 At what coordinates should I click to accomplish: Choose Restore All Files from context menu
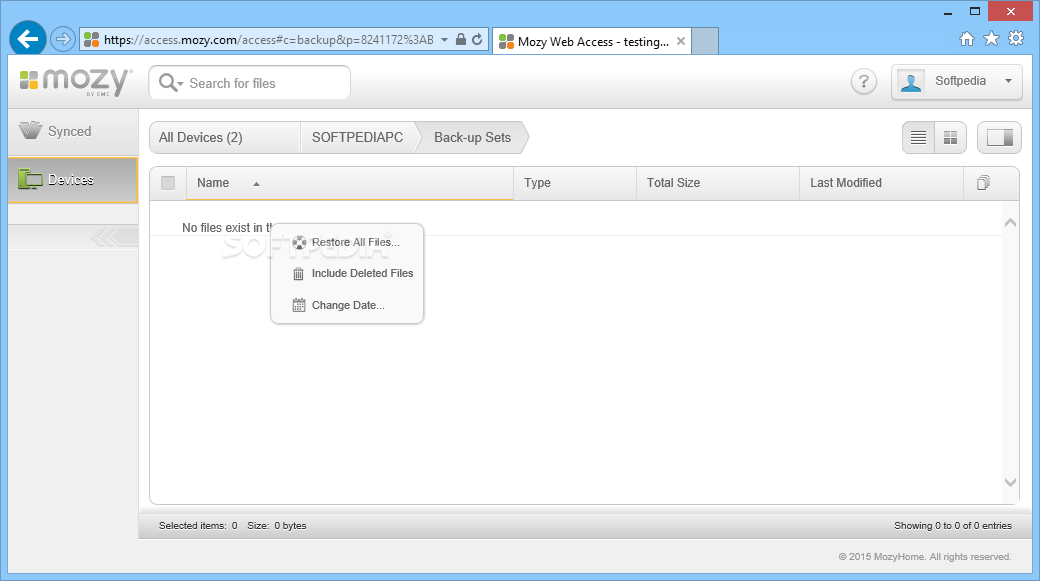pos(347,242)
